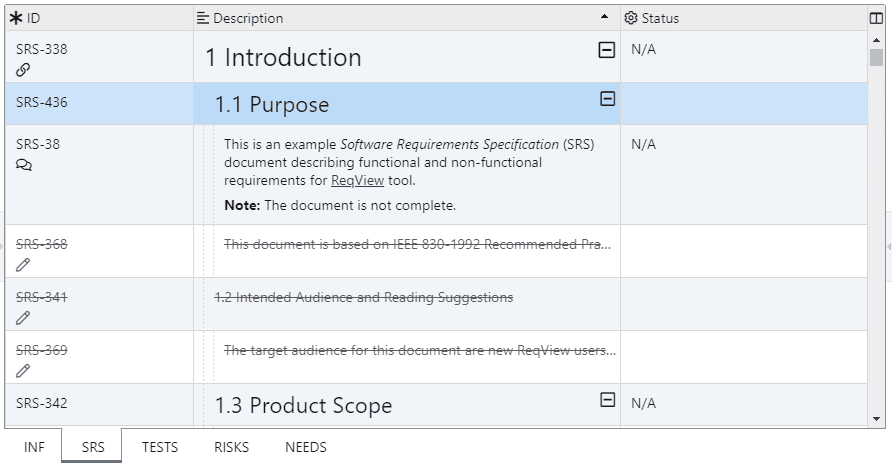Collapse the 1.3 Product Scope section
896x466 pixels.
(606, 400)
